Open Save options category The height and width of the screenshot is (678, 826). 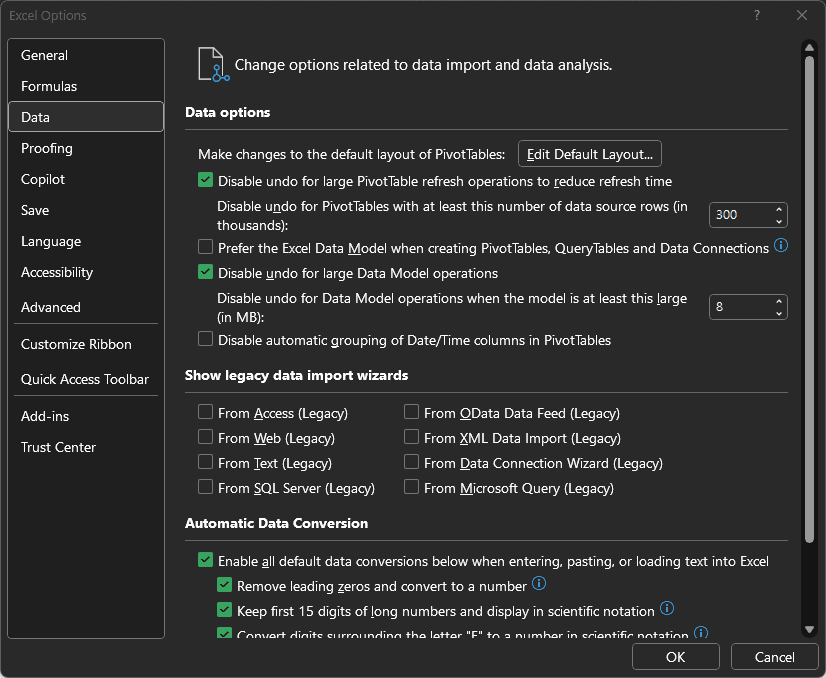(x=86, y=210)
